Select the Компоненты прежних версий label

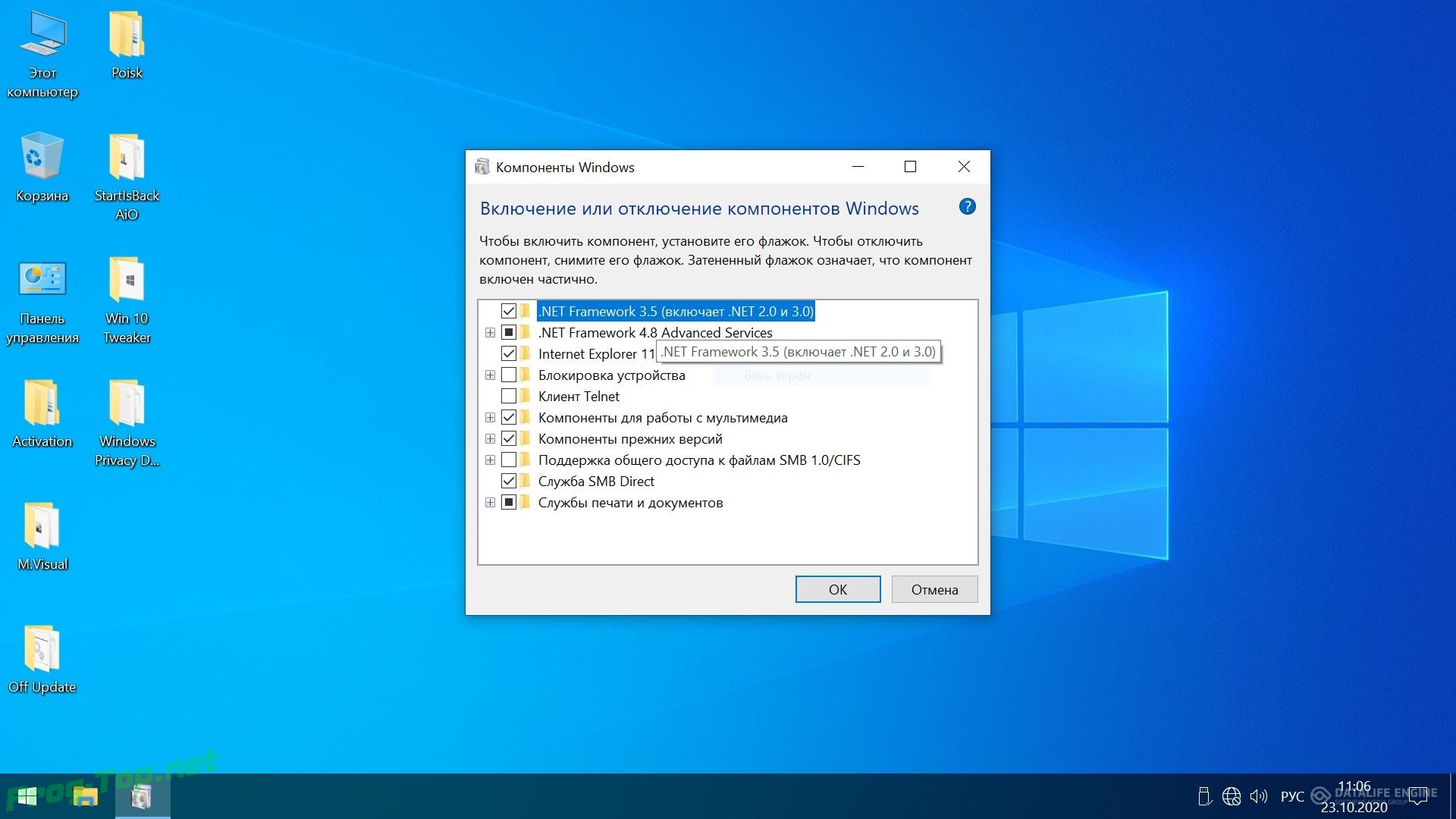pos(630,438)
